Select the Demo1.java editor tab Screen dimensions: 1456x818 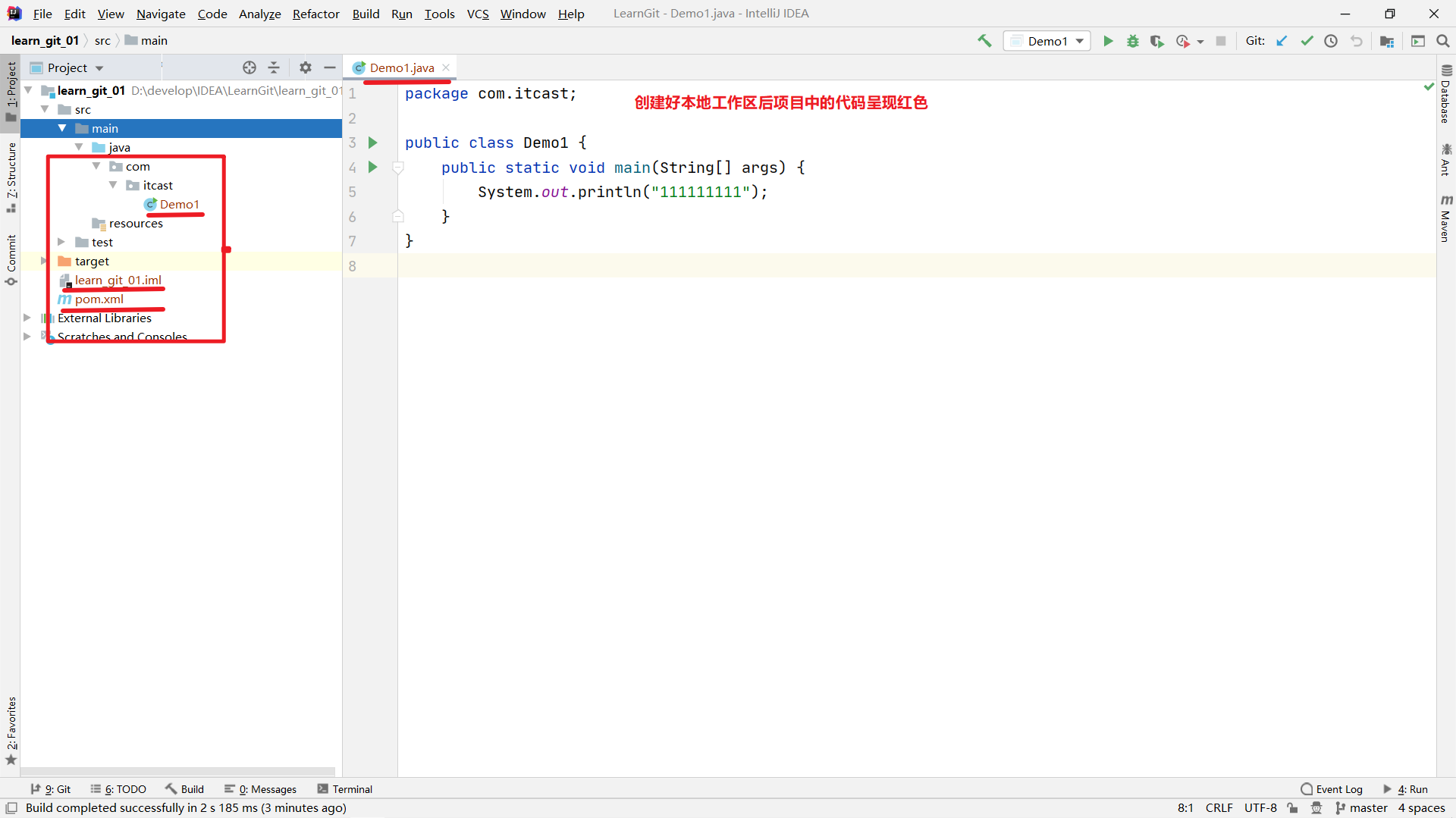coord(401,67)
